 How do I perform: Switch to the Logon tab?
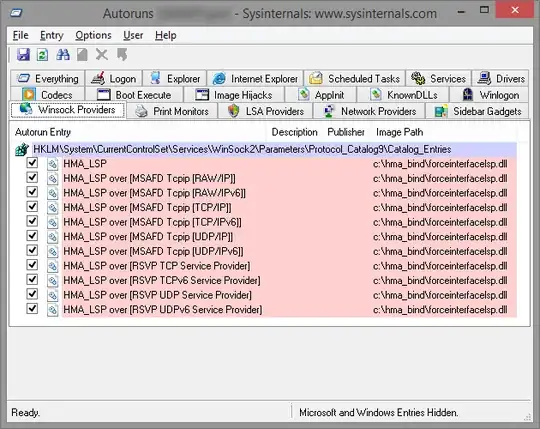[x=113, y=79]
